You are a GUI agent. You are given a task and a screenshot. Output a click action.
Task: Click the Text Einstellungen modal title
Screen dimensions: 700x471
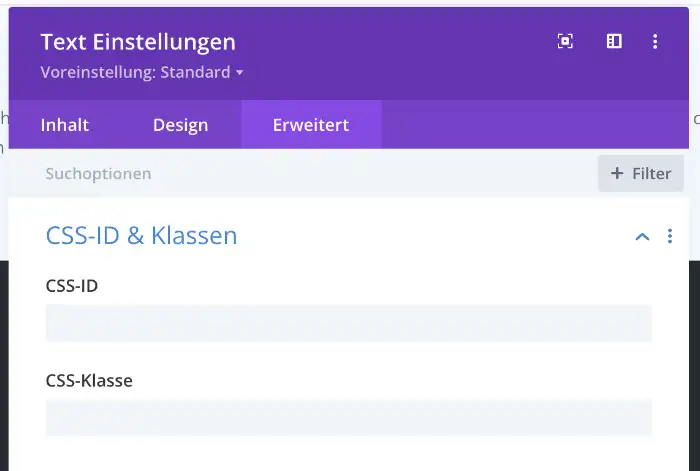point(138,42)
